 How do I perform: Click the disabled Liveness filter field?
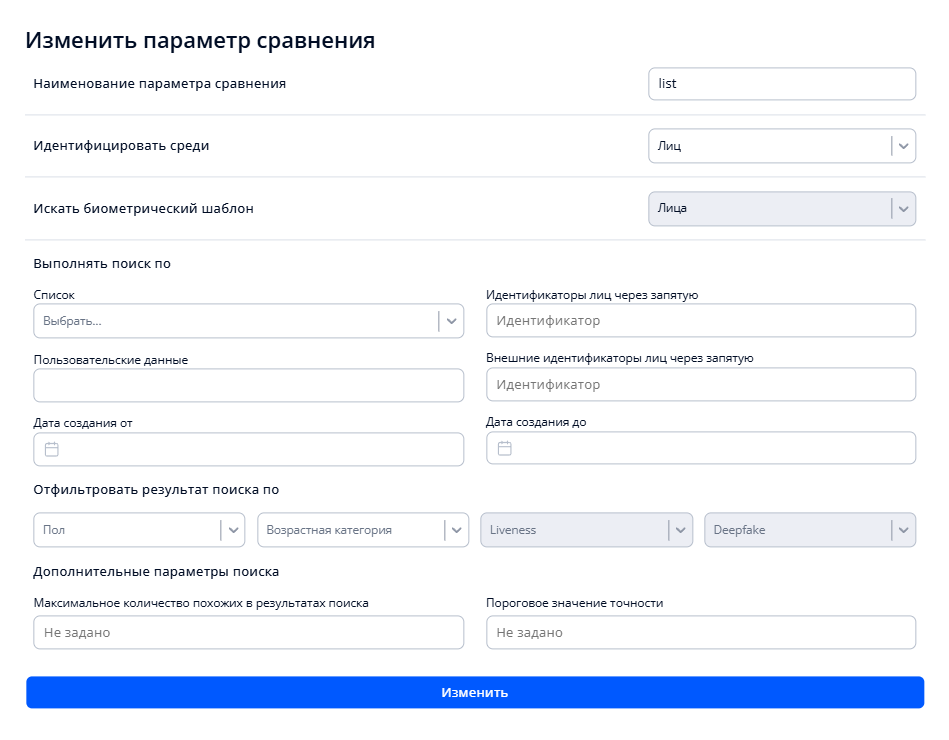click(x=580, y=529)
